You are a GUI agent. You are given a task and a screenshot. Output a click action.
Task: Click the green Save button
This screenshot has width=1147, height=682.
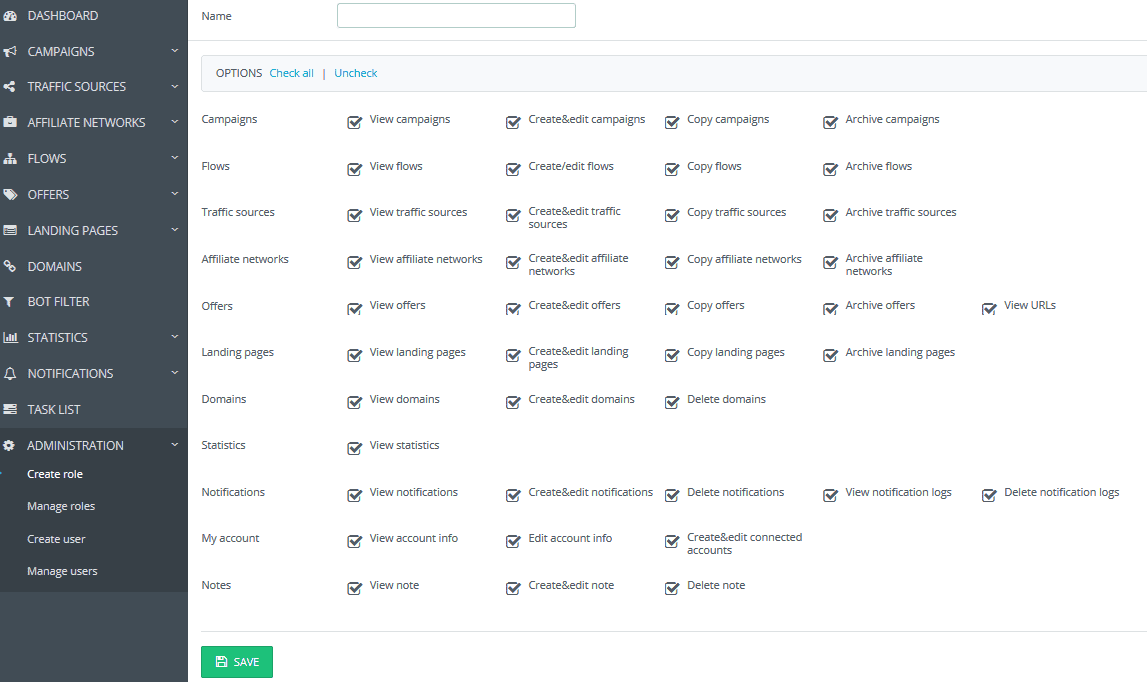237,662
